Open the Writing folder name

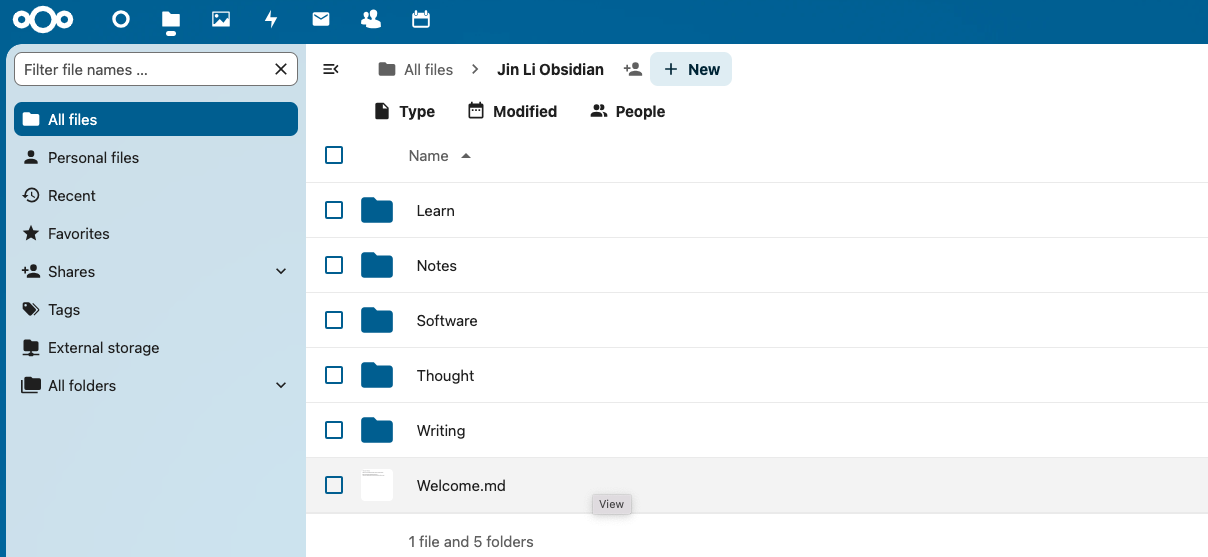[x=441, y=431]
